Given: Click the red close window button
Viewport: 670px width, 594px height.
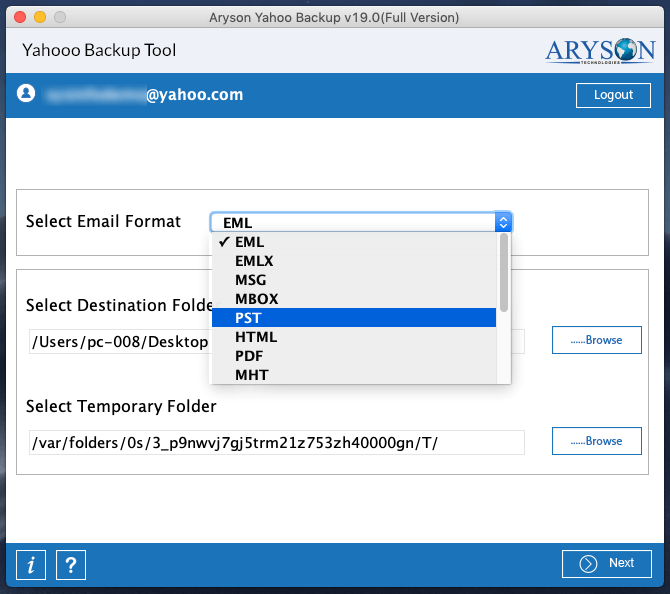Looking at the screenshot, I should click(20, 17).
